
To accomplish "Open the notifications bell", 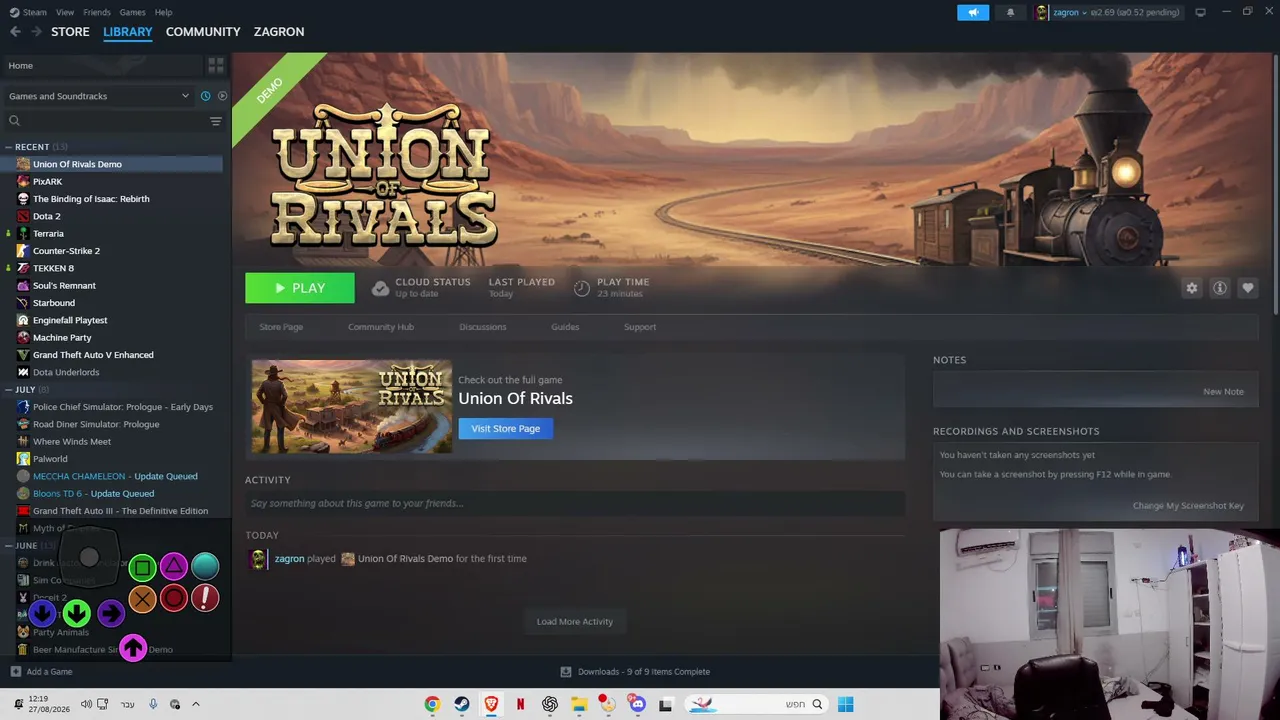I will (x=1010, y=12).
